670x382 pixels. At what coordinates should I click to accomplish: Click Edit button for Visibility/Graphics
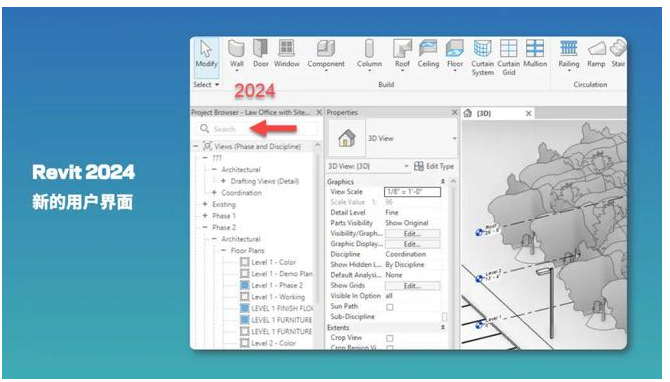click(x=412, y=234)
